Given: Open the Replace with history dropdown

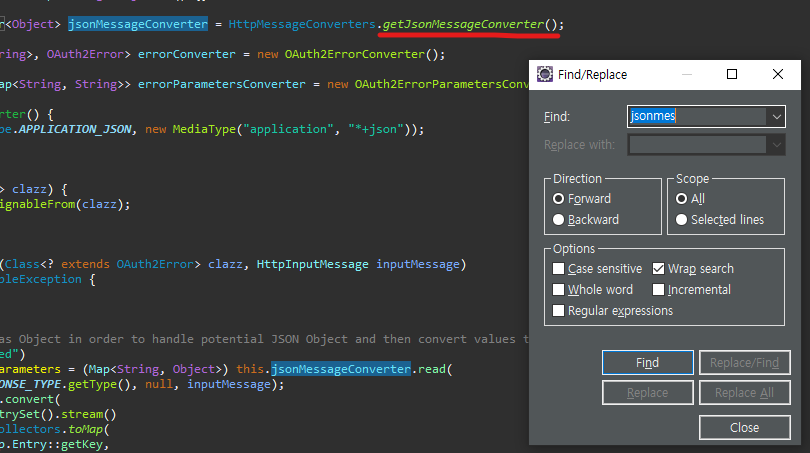Looking at the screenshot, I should click(x=776, y=145).
